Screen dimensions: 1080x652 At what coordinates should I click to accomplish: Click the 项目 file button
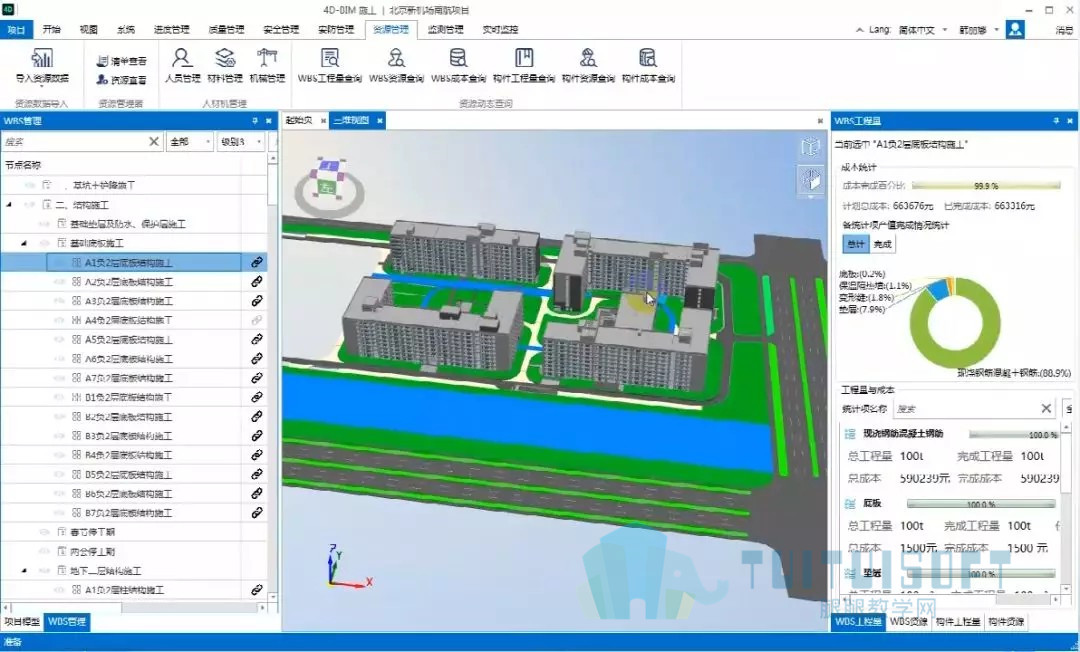click(17, 30)
